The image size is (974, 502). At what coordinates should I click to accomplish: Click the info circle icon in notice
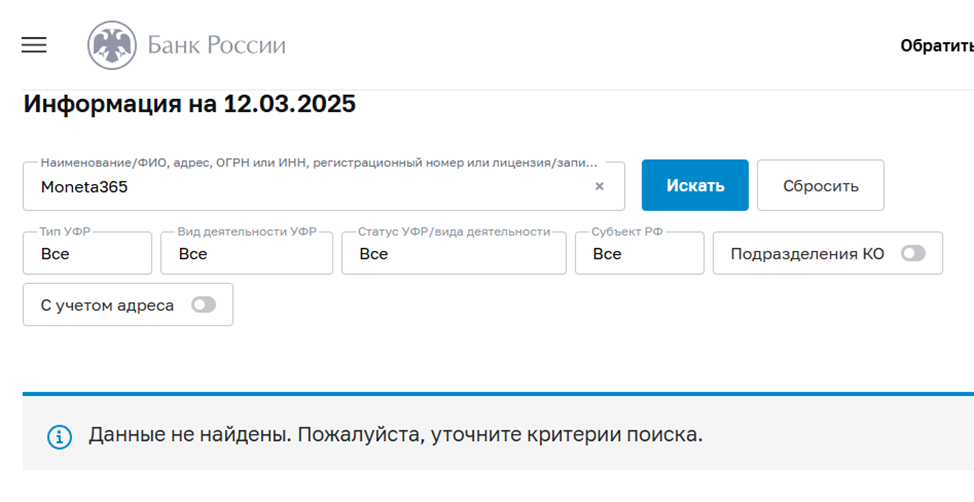[60, 437]
